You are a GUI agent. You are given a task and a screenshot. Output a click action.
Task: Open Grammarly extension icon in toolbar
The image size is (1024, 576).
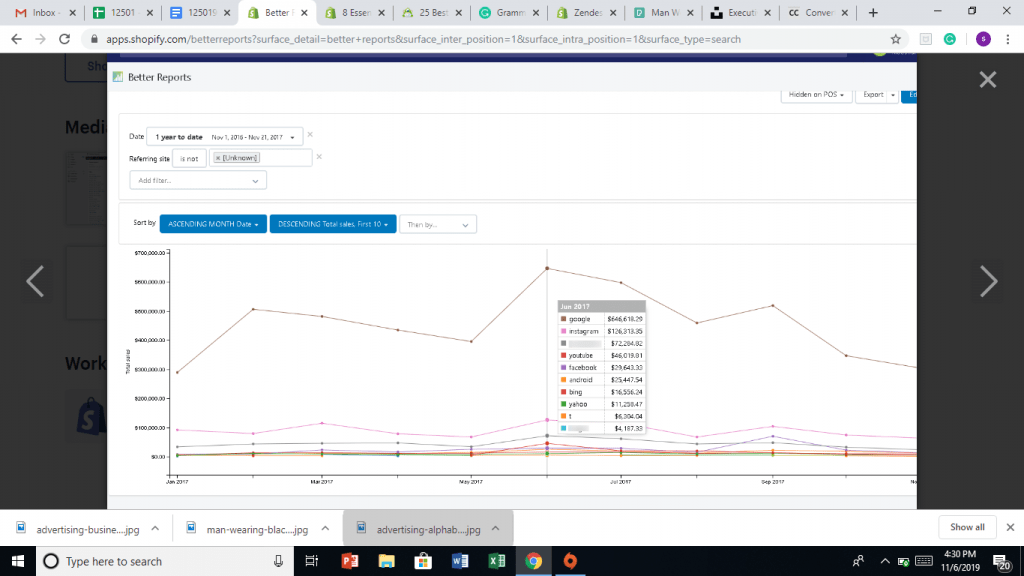coord(950,39)
